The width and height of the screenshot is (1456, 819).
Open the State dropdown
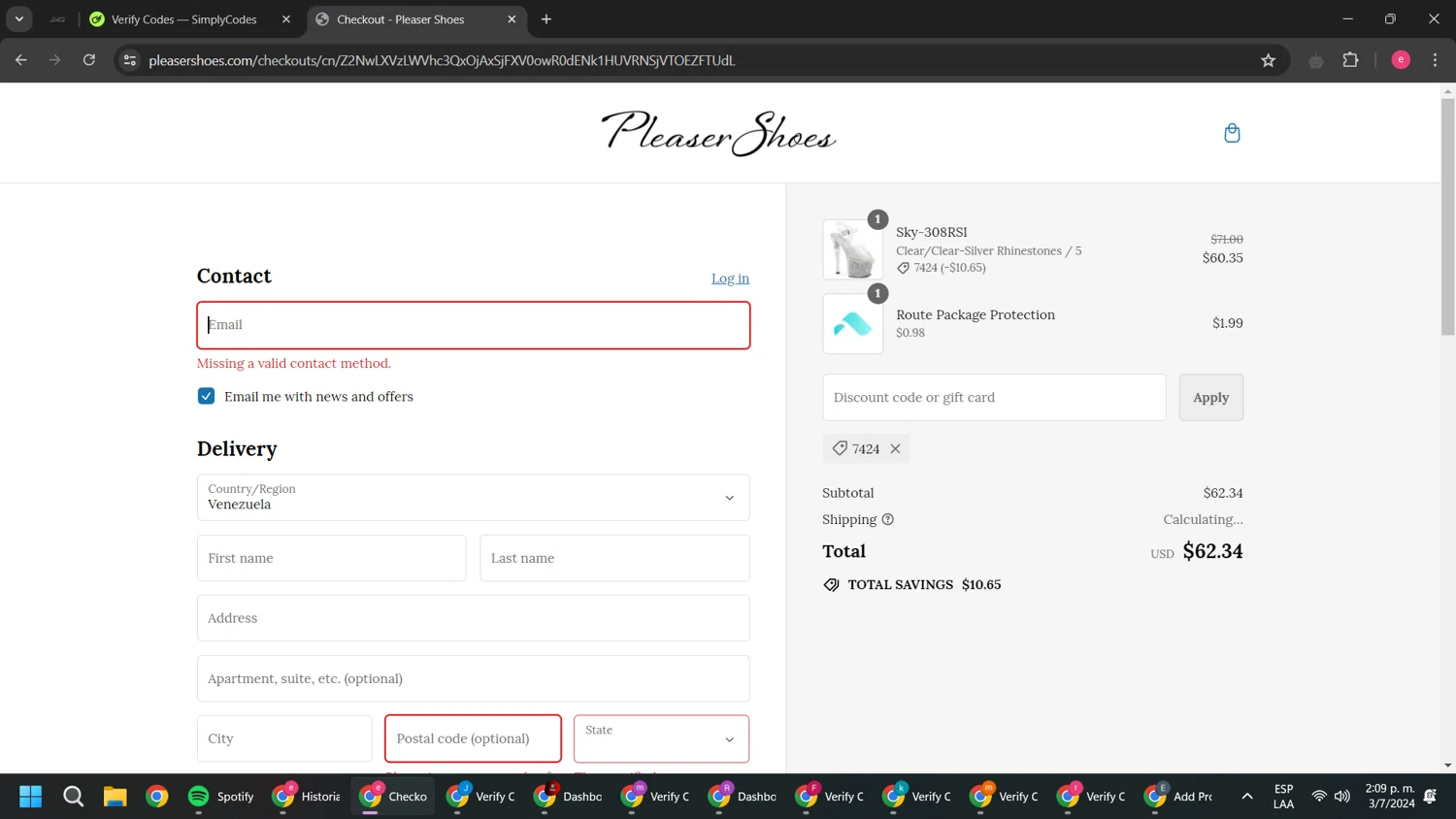[x=661, y=738]
